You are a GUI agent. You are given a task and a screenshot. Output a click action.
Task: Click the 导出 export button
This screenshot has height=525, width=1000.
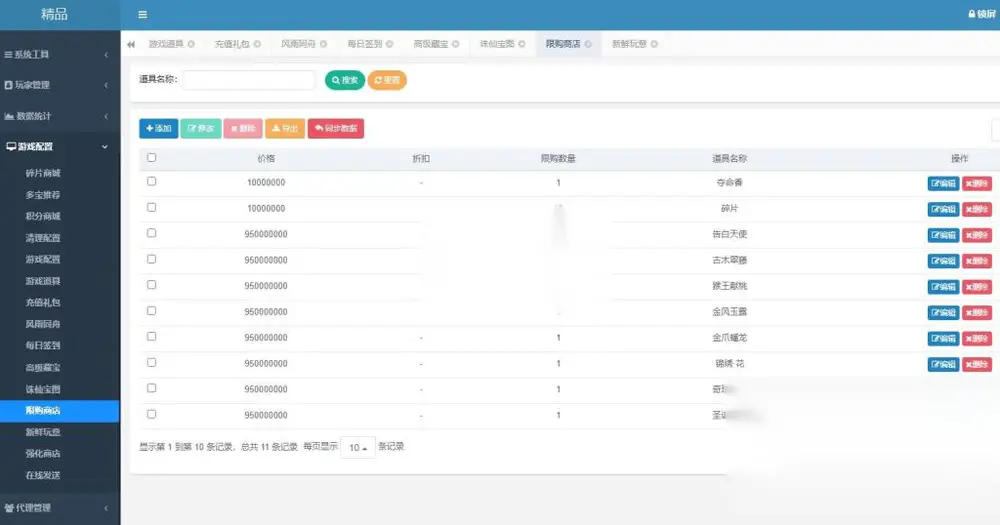tap(285, 128)
